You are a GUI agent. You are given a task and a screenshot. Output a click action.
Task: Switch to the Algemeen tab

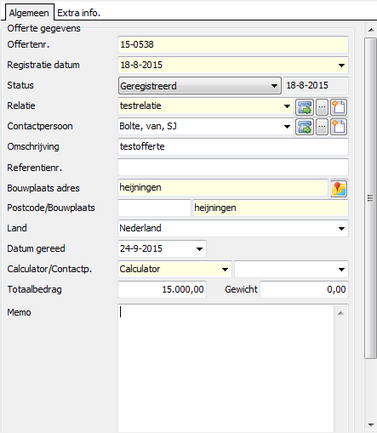[x=29, y=13]
